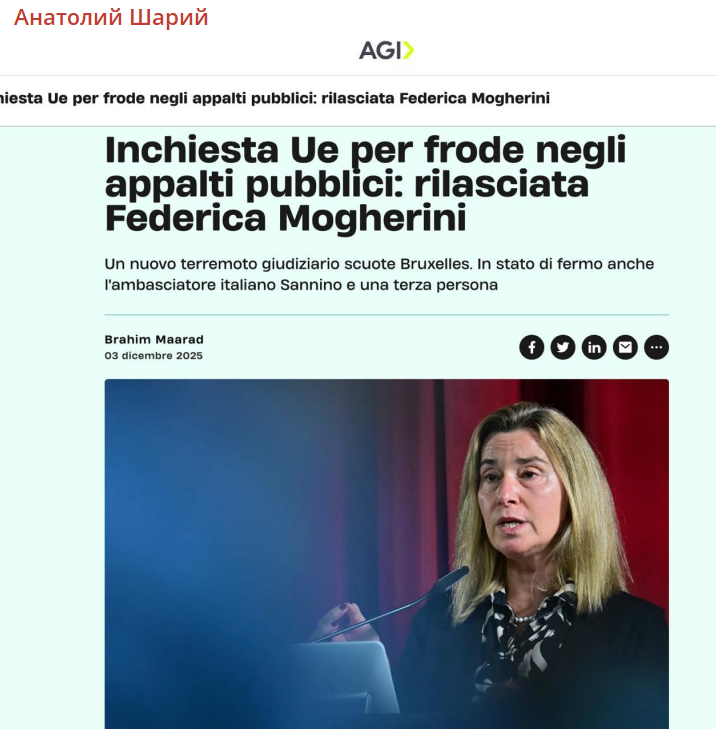Image resolution: width=716 pixels, height=733 pixels.
Task: Click the green chevron in AGI logo
Action: (x=408, y=50)
